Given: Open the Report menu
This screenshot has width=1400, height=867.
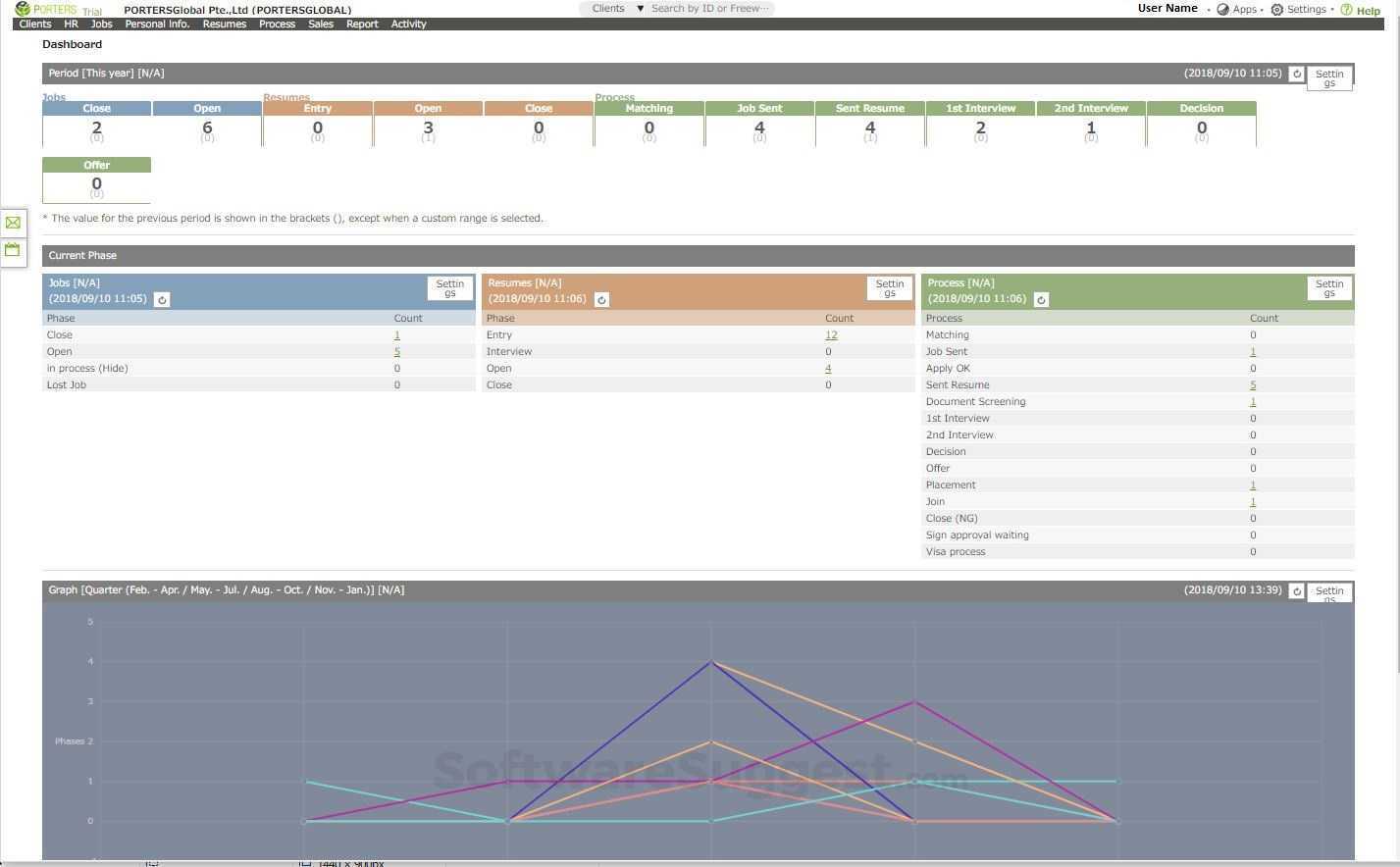Looking at the screenshot, I should (x=361, y=24).
